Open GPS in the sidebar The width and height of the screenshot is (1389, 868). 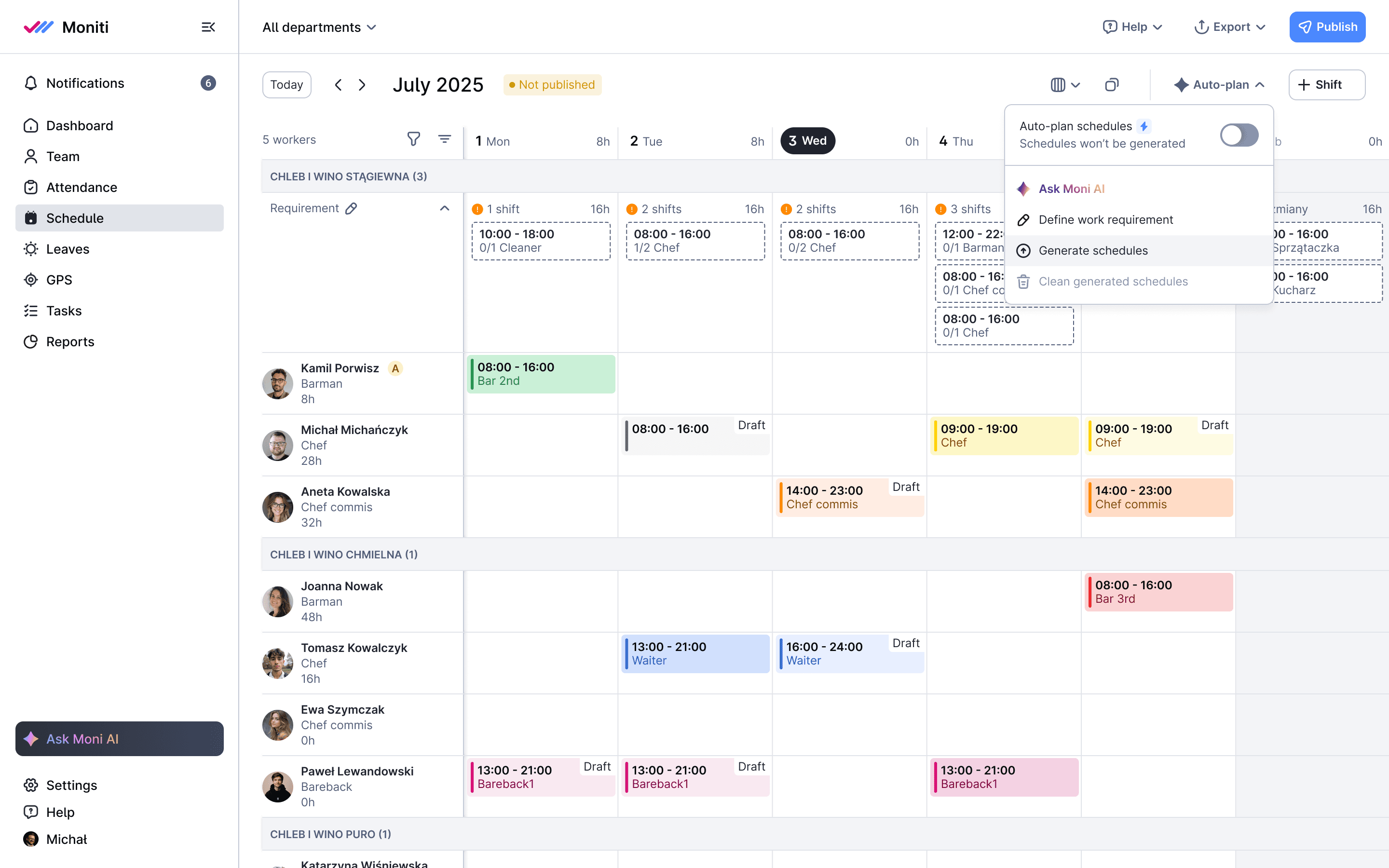click(x=59, y=280)
